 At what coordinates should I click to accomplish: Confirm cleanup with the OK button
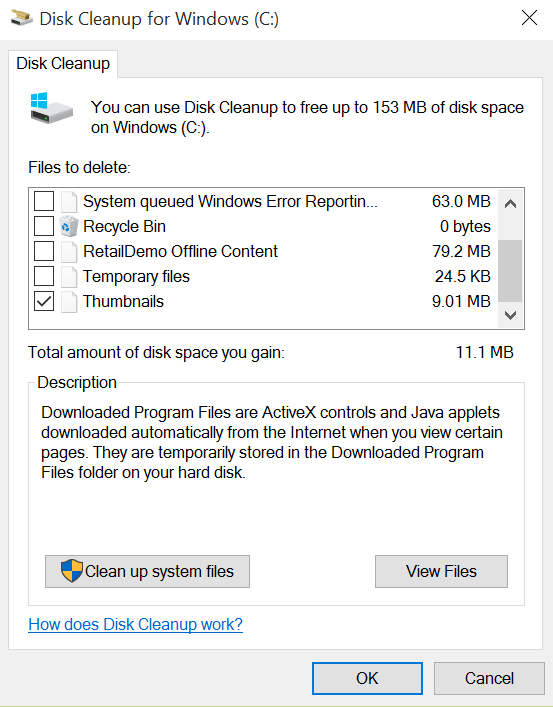(367, 678)
